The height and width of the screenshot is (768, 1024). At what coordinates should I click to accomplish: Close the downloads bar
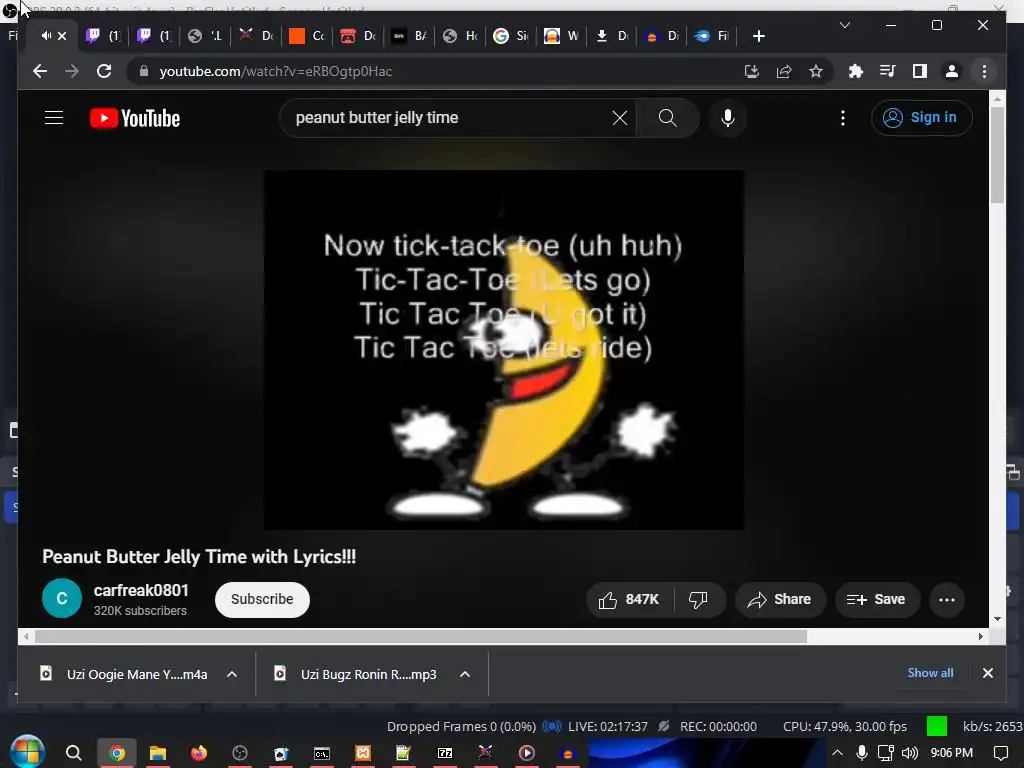[987, 673]
